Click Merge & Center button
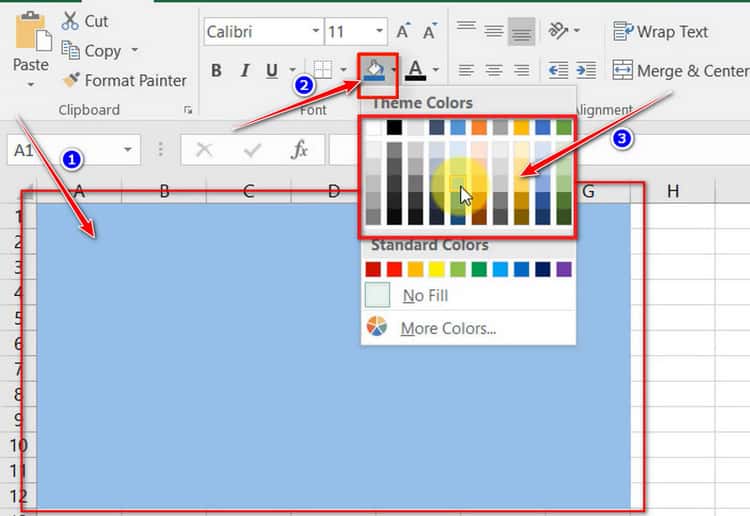The width and height of the screenshot is (750, 516). [681, 71]
